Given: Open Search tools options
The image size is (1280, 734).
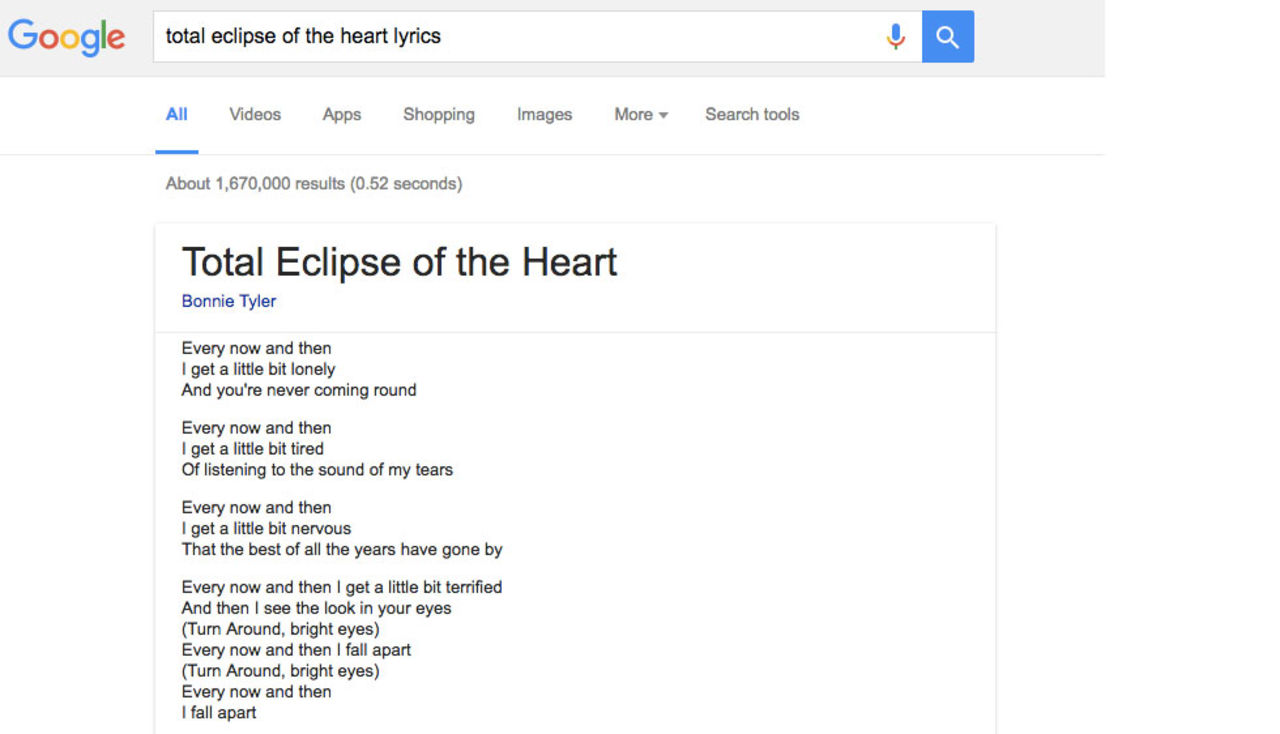Looking at the screenshot, I should [752, 114].
